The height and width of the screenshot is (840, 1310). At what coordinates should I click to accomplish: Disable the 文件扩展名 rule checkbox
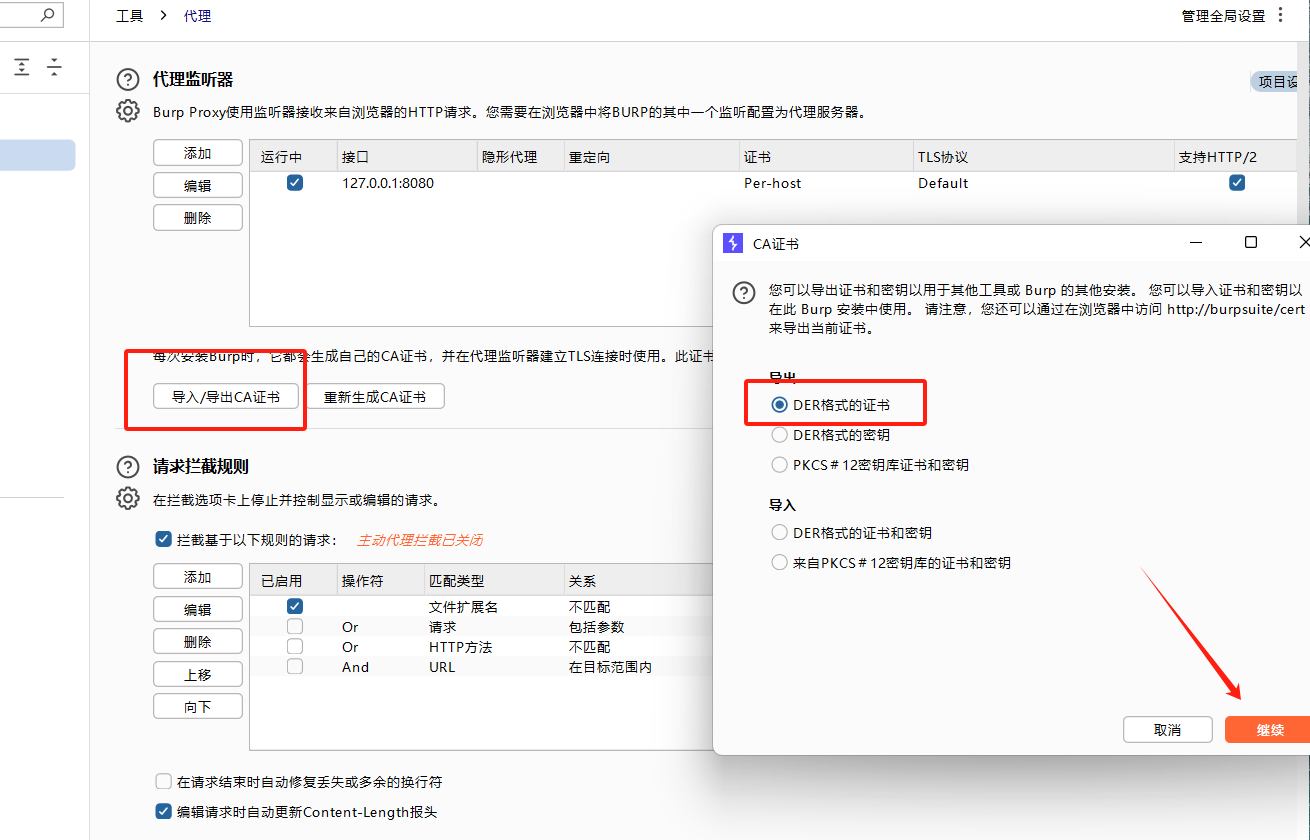(295, 607)
